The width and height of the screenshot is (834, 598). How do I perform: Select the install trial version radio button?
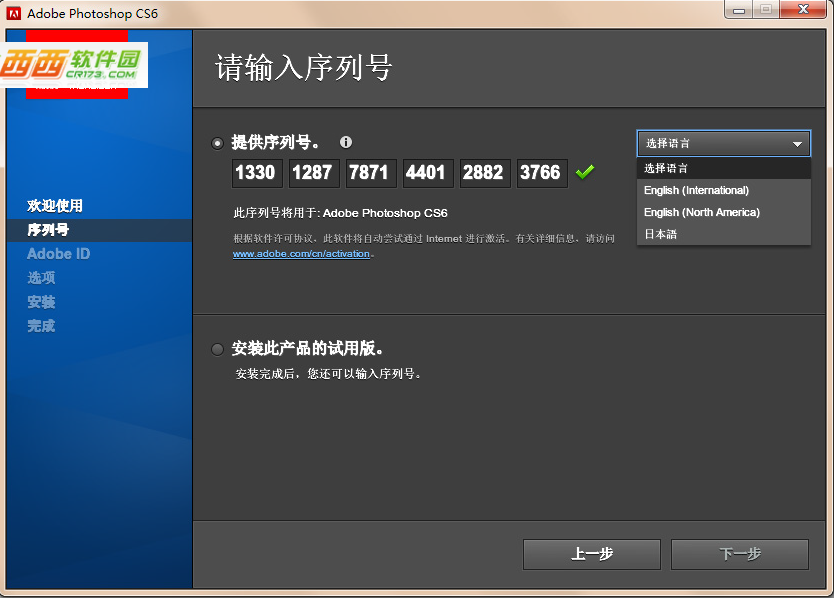click(217, 349)
